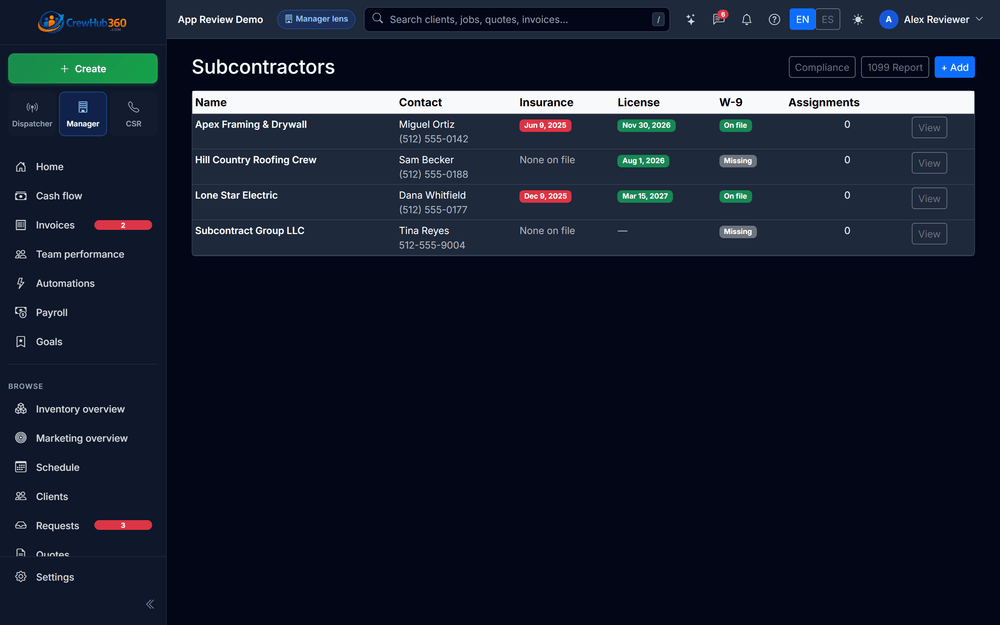Screen dimensions: 1000x625
Task: Open Clients page
Action: [x=83, y=496]
